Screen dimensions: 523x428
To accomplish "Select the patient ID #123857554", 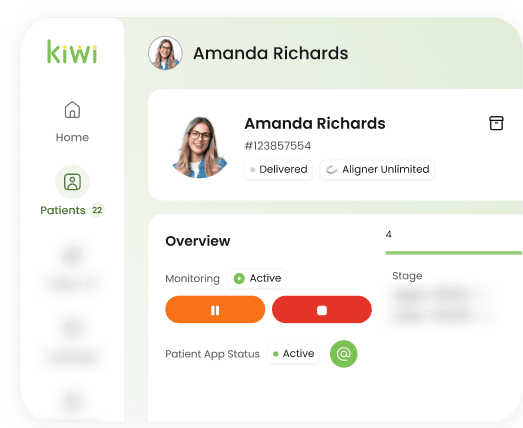I will 278,146.
